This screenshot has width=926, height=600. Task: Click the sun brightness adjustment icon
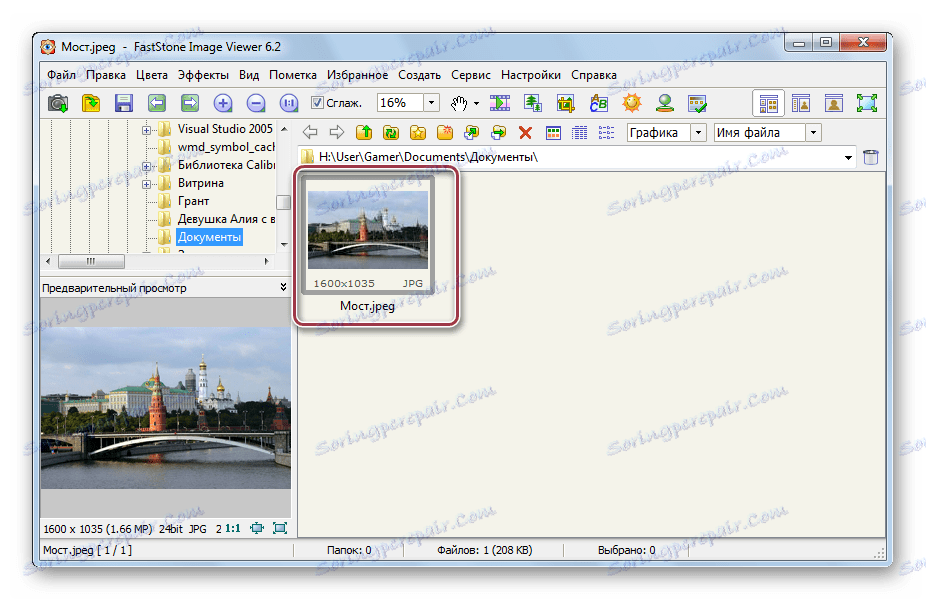(632, 103)
